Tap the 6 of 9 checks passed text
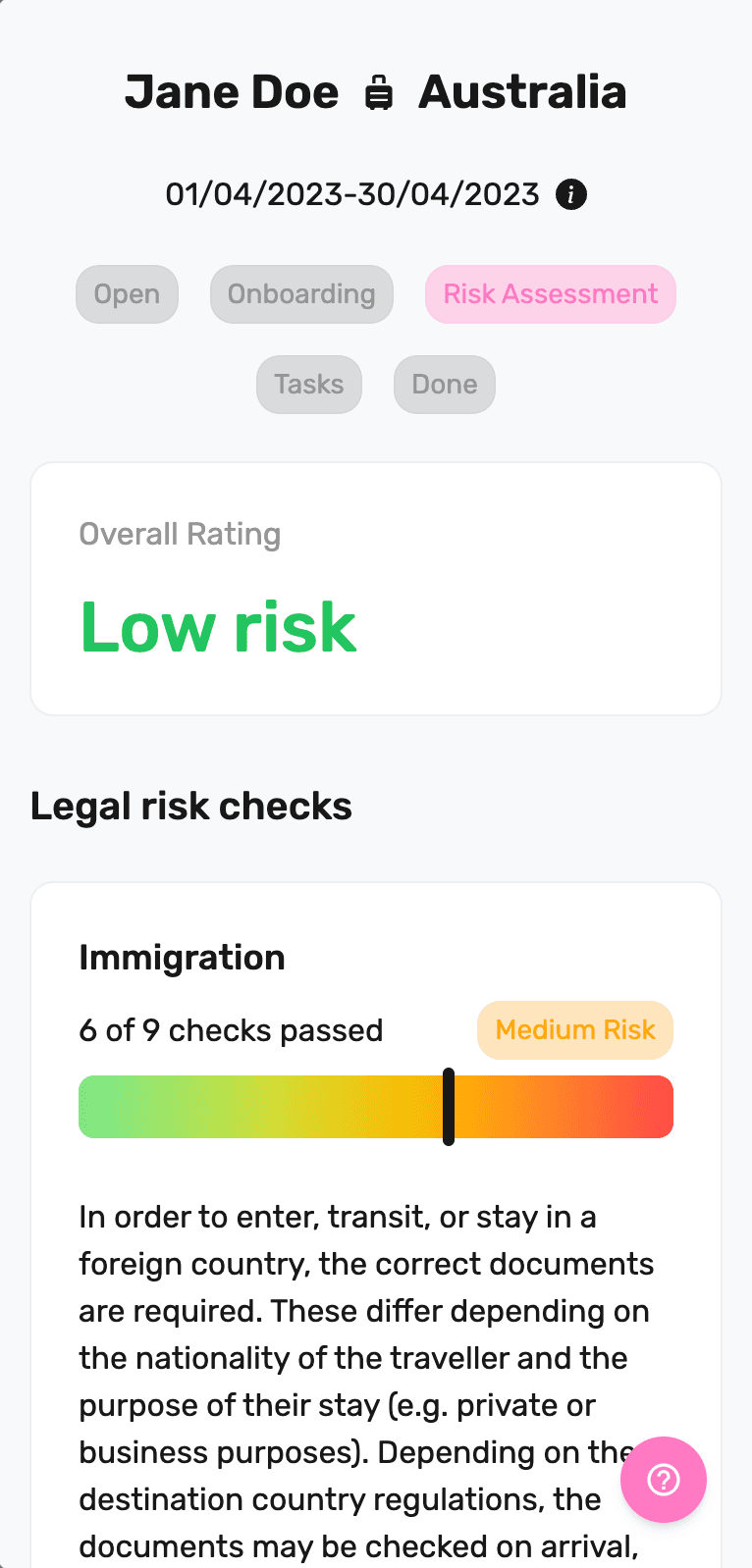752x1568 pixels. click(x=231, y=1029)
